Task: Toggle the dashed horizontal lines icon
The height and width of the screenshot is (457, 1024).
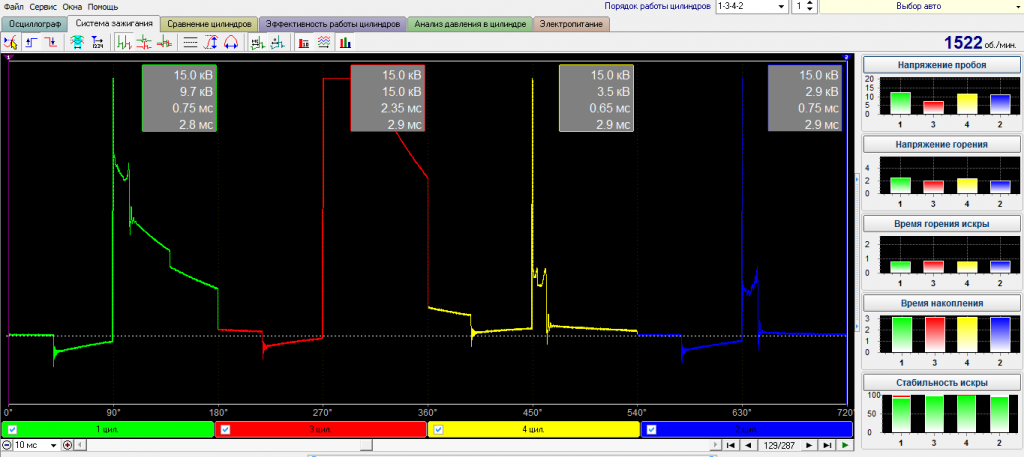Action: click(x=190, y=43)
